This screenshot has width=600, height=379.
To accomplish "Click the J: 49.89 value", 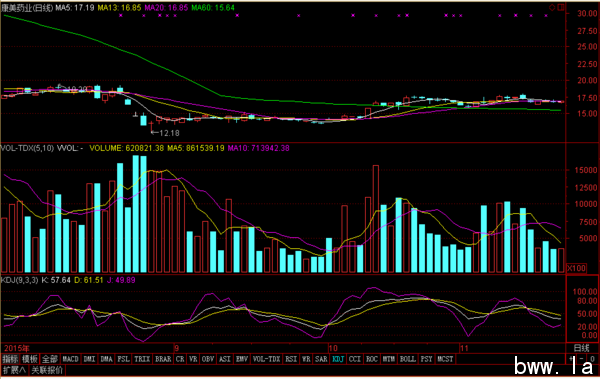I will (121, 280).
